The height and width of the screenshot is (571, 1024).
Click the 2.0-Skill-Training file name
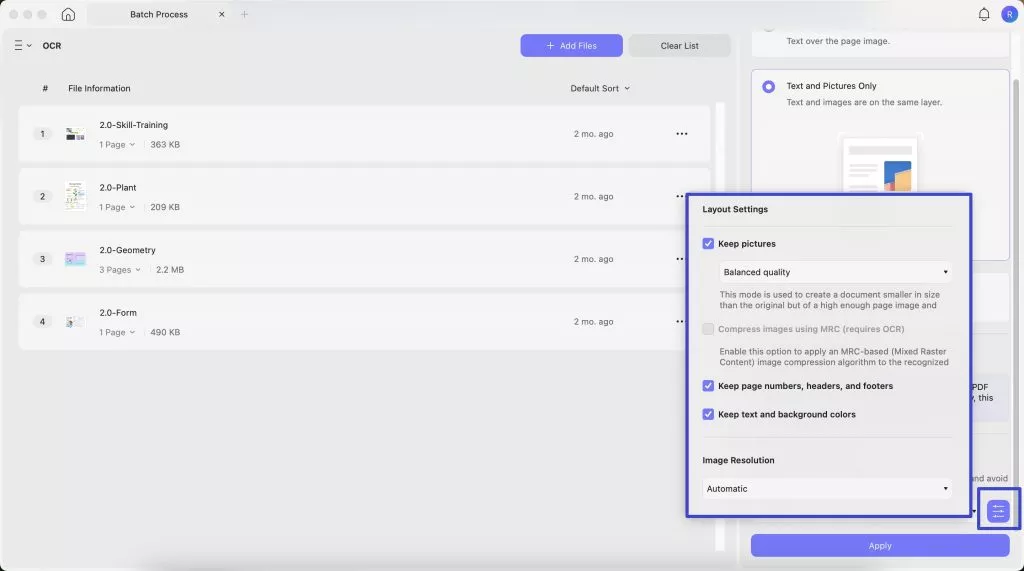click(133, 125)
